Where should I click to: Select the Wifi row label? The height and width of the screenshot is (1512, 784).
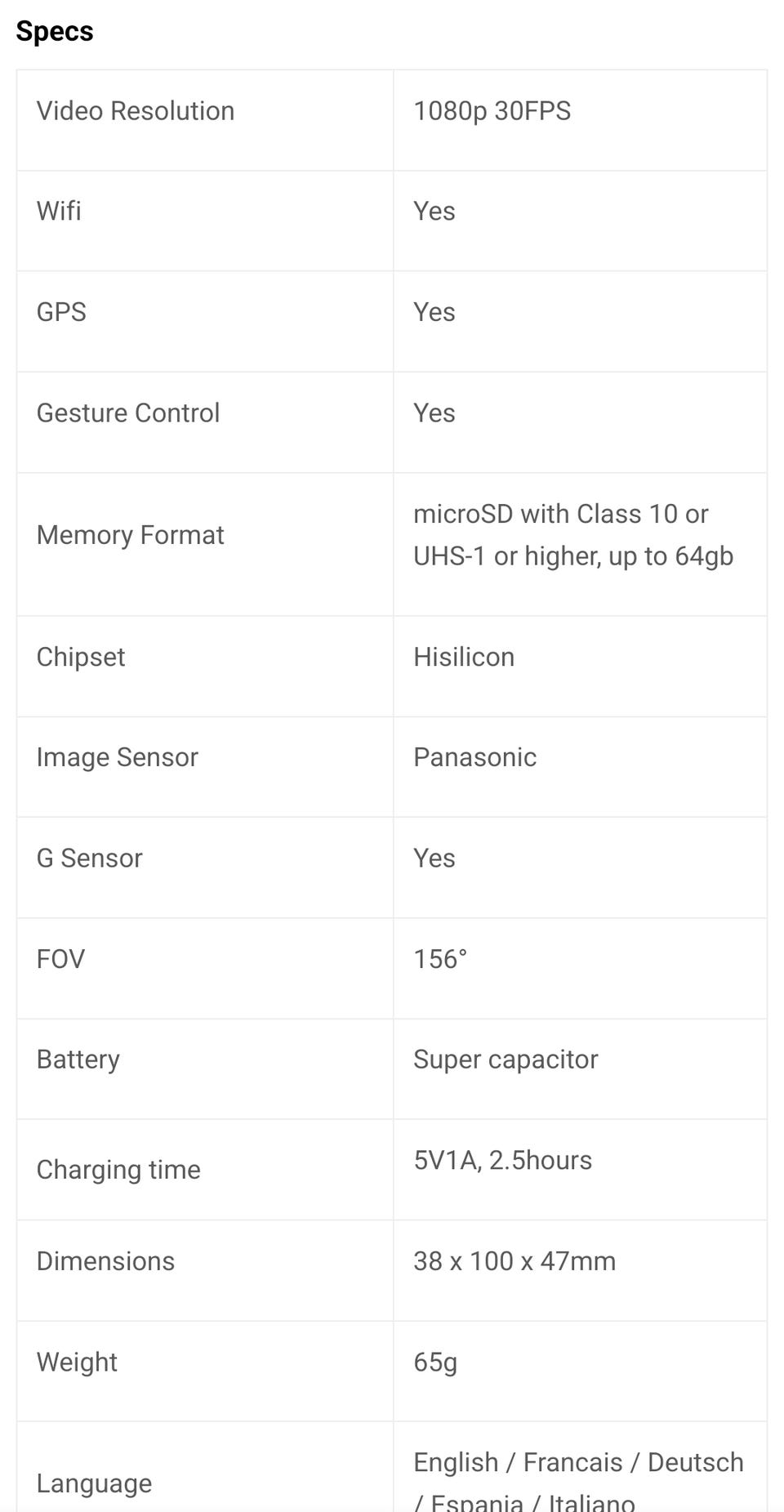59,212
